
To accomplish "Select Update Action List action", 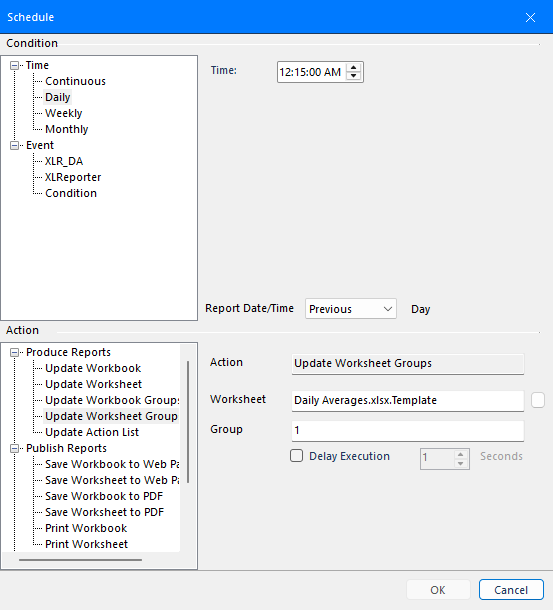I will [92, 432].
